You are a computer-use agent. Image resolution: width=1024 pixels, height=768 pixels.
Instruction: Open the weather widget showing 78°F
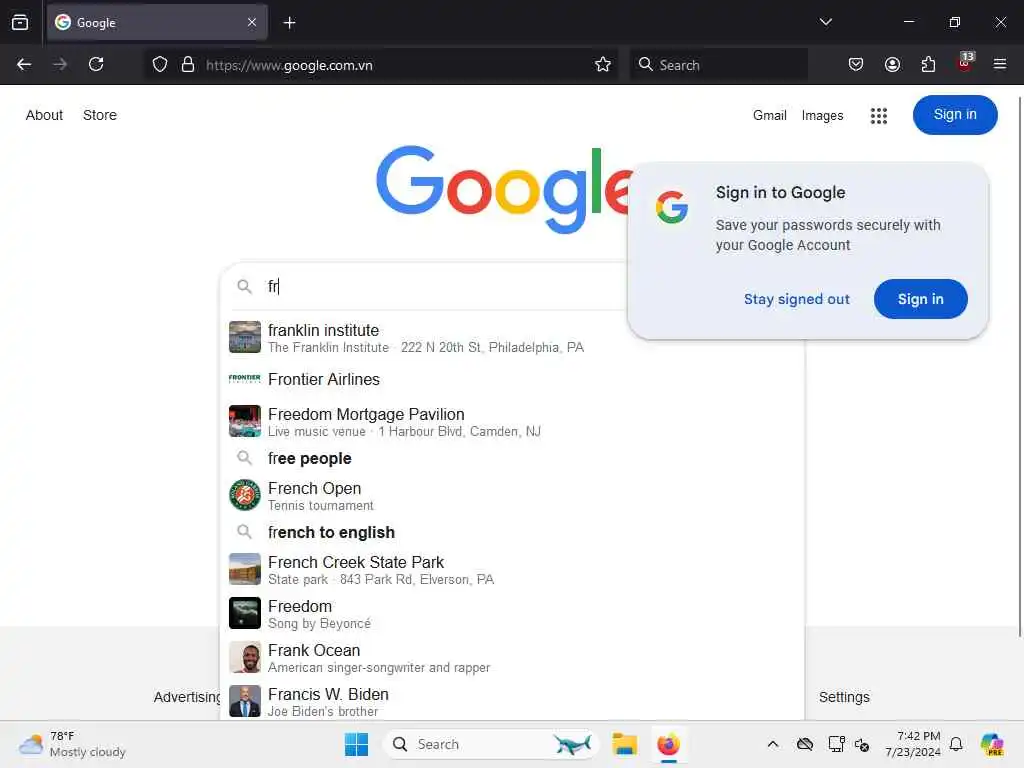(x=72, y=744)
